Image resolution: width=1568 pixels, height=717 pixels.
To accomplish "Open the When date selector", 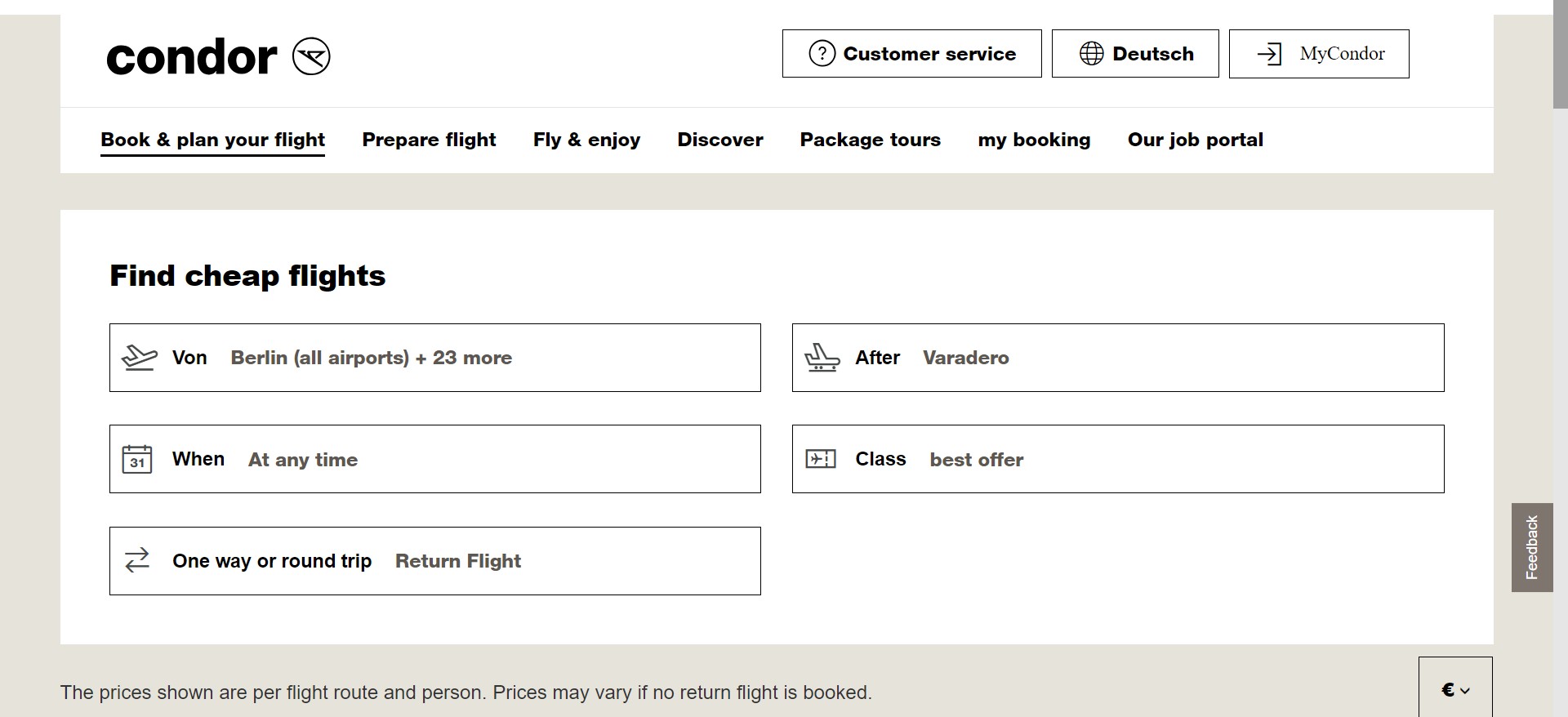I will pos(434,459).
